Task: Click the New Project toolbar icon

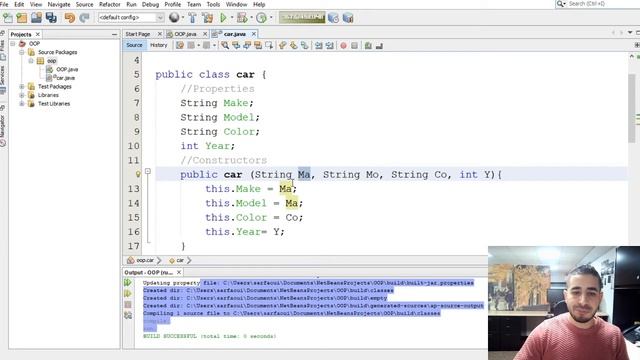Action: click(22, 18)
